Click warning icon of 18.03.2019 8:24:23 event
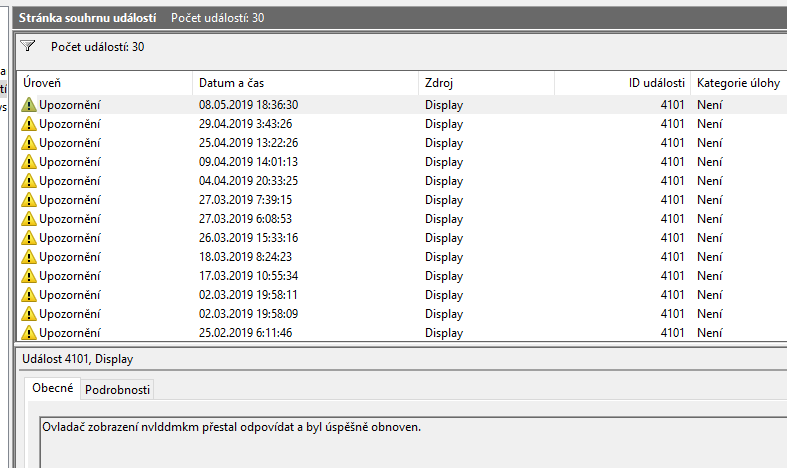Viewport: 787px width, 468px height. [x=29, y=257]
